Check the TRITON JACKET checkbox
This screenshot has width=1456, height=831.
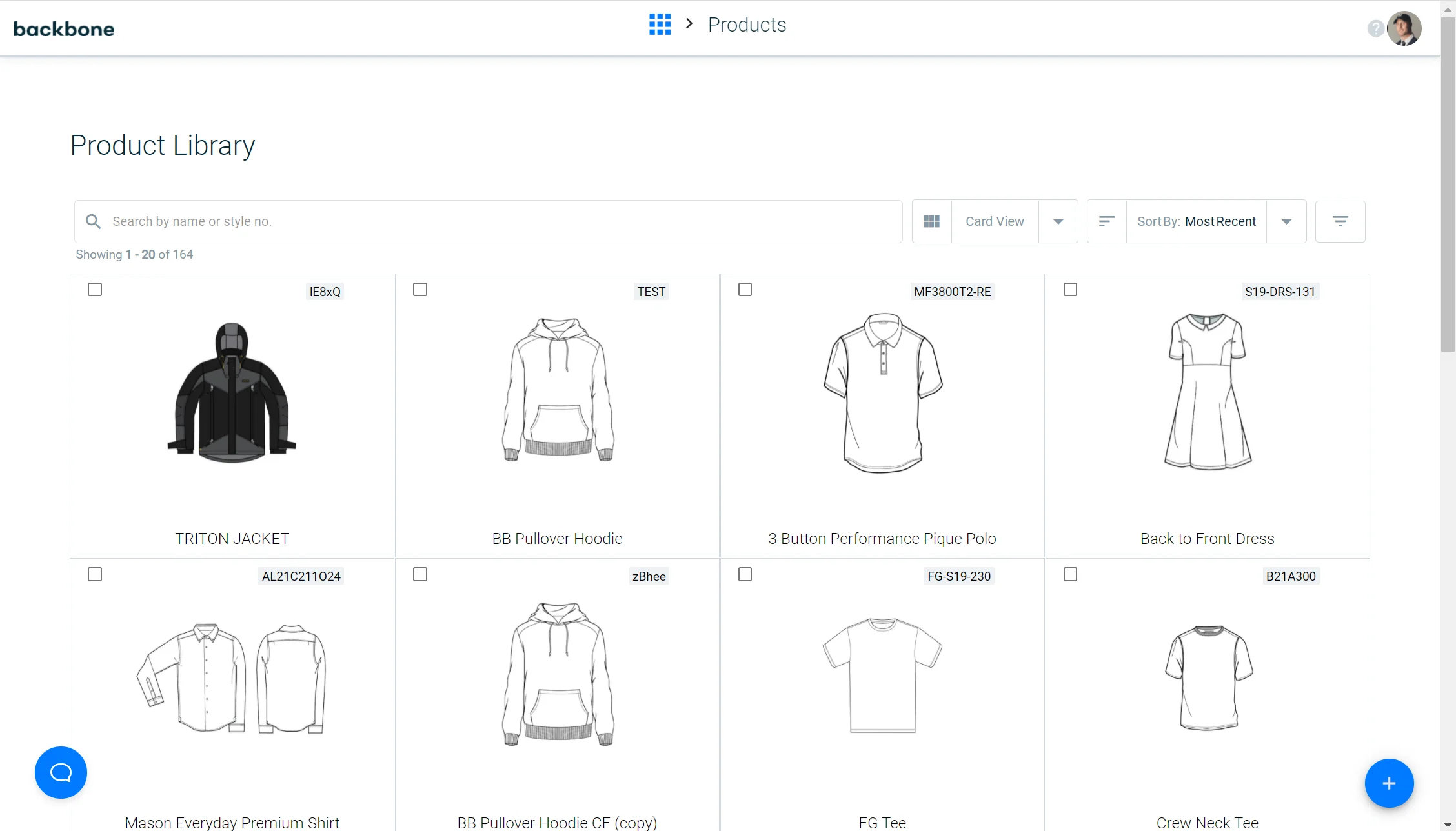95,290
